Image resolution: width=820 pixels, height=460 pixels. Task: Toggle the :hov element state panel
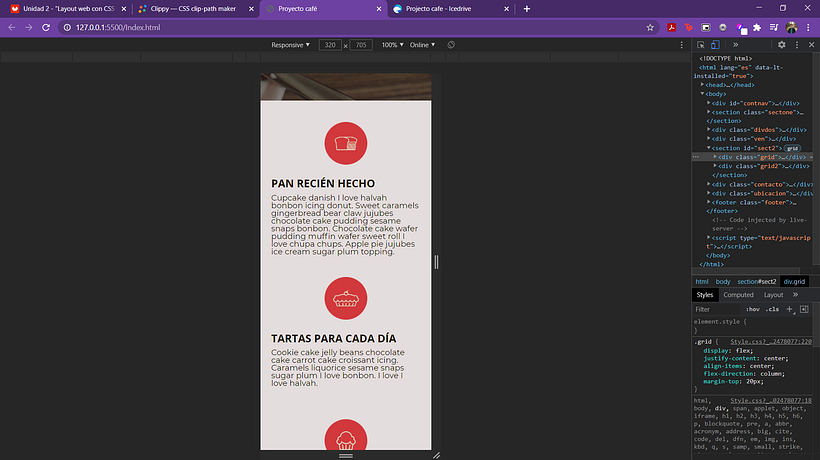pos(753,309)
